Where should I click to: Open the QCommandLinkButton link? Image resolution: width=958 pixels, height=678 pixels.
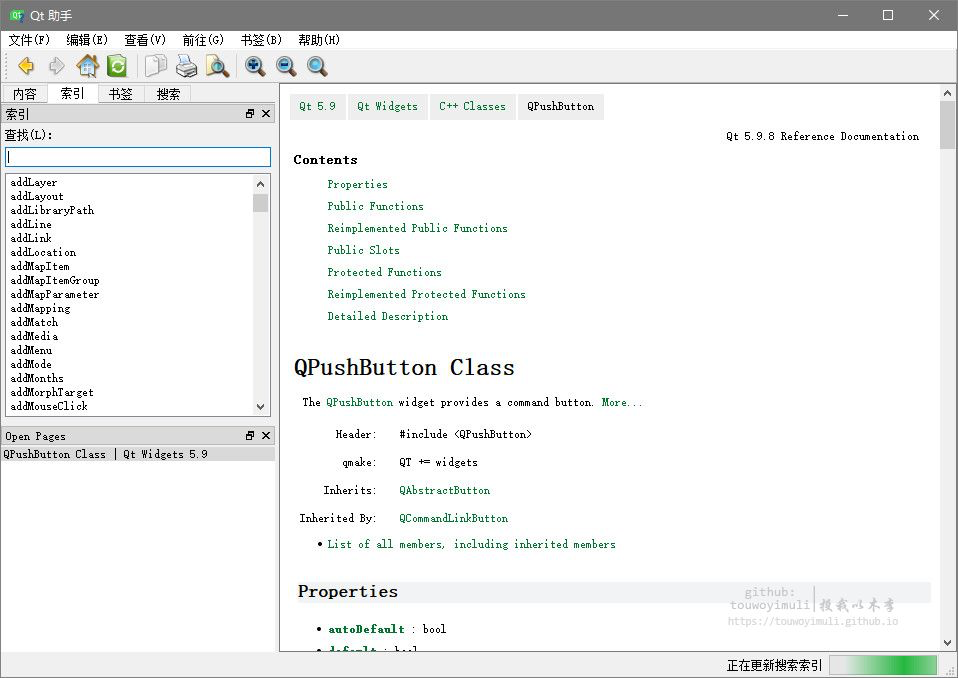coord(453,519)
